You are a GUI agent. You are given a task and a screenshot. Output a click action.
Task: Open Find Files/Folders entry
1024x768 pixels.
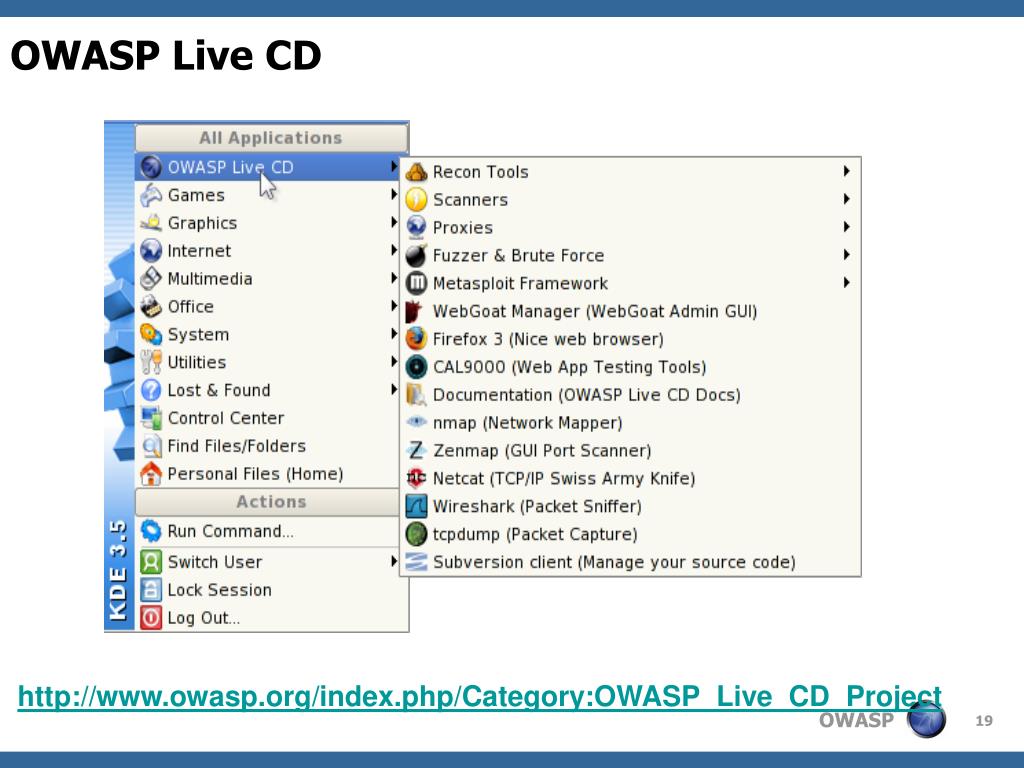coord(268,446)
